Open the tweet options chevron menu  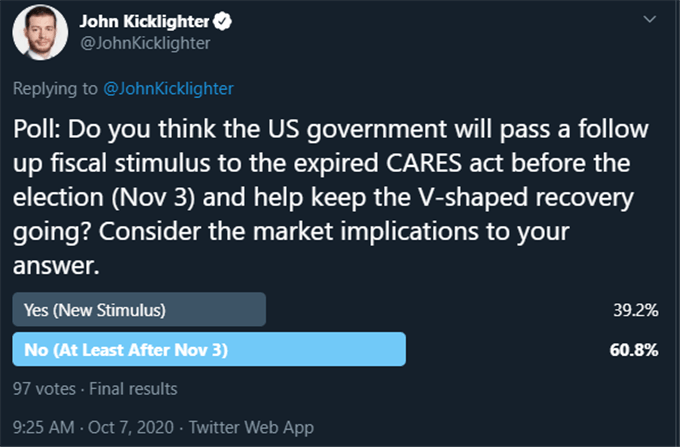649,19
